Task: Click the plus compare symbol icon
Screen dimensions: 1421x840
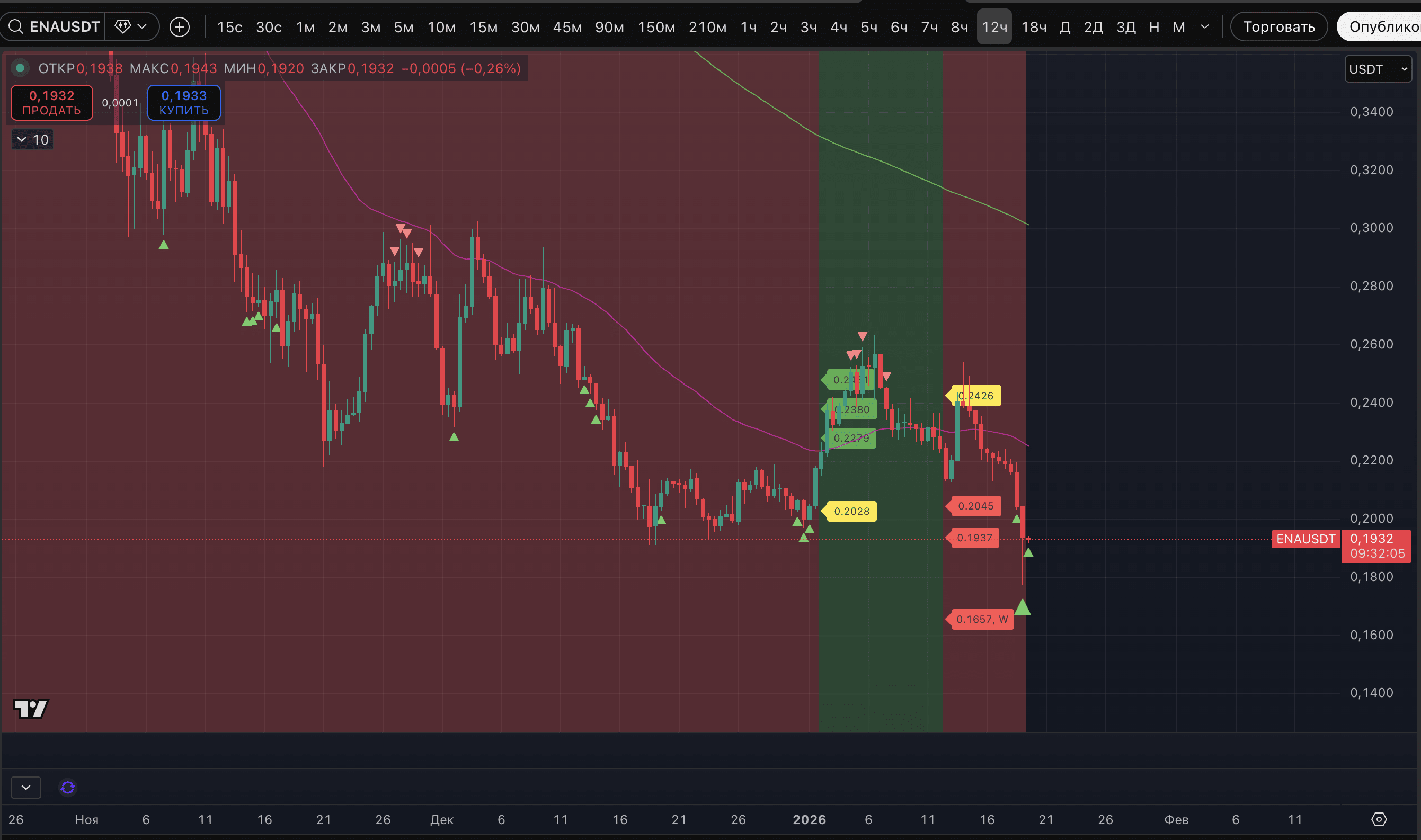Action: coord(180,26)
